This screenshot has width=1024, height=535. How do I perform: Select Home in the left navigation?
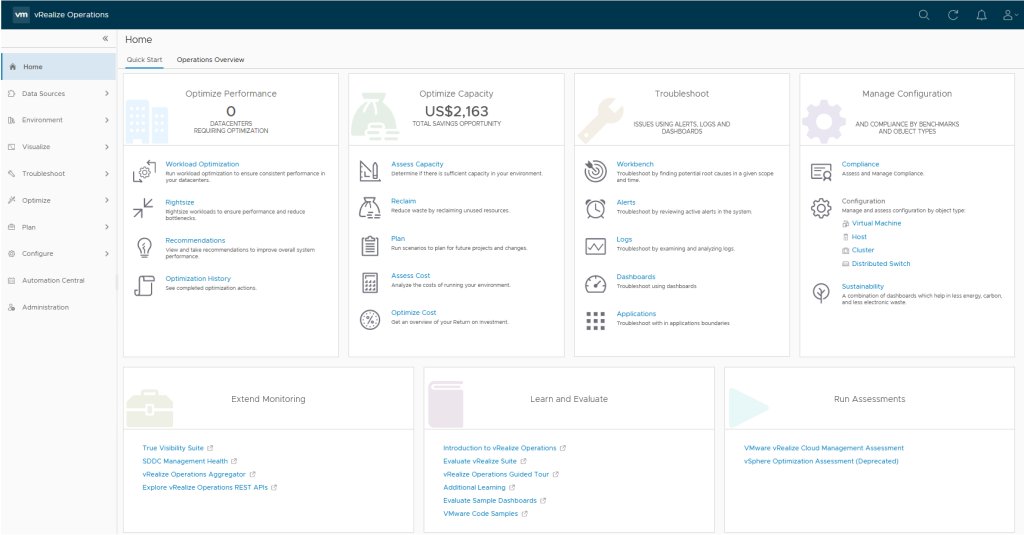coord(58,67)
